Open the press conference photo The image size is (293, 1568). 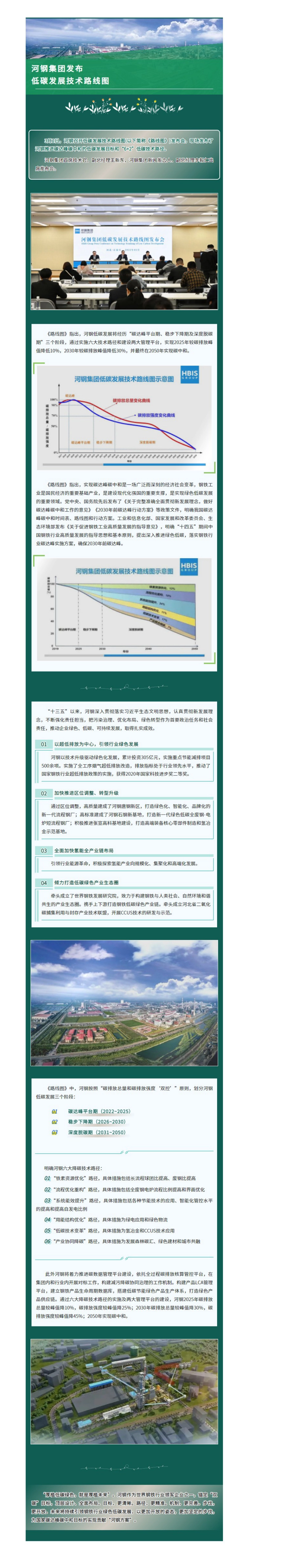pyautogui.click(x=124, y=251)
